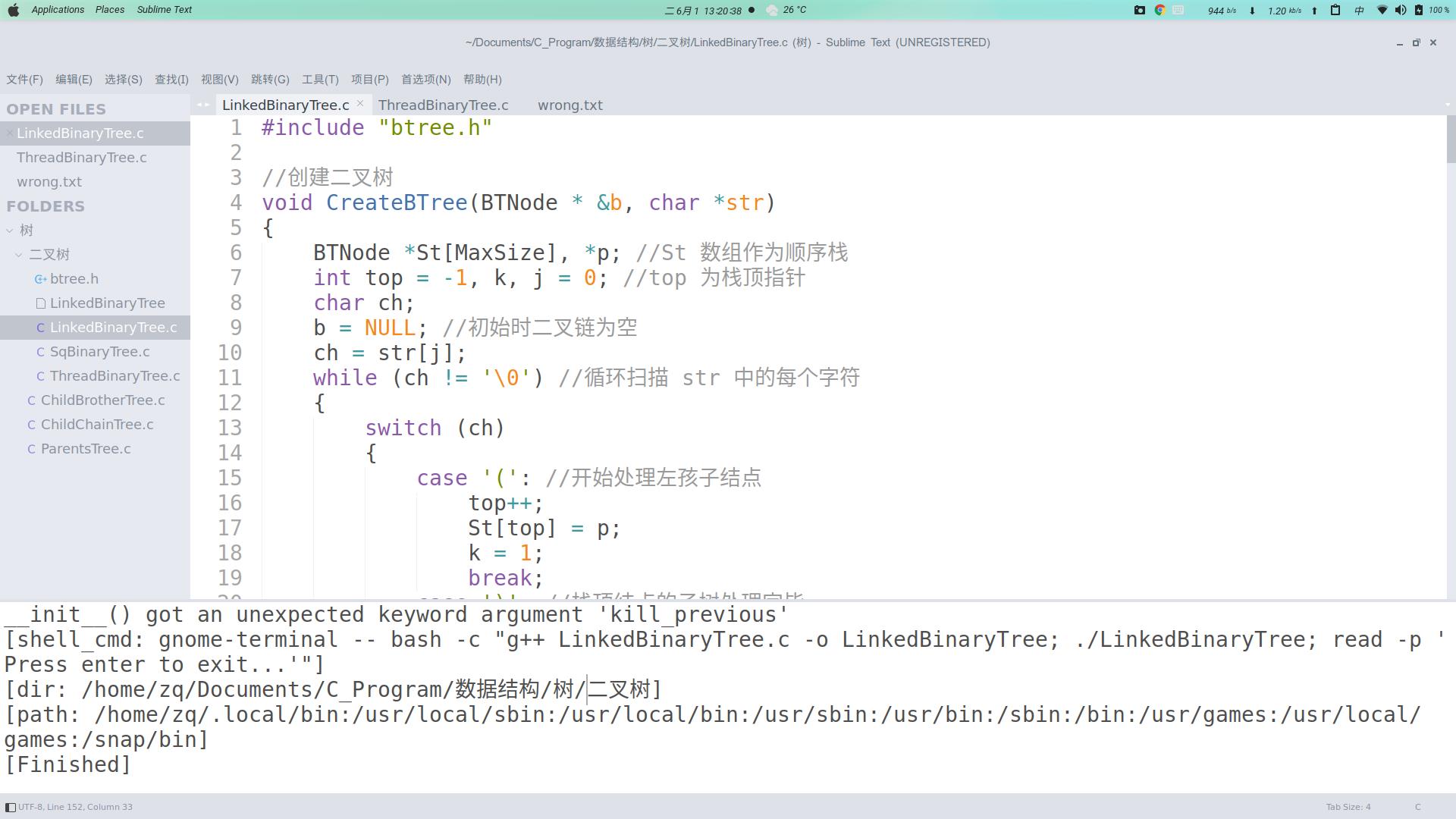Open the 选择(S) menu
1456x819 pixels.
pyautogui.click(x=123, y=80)
